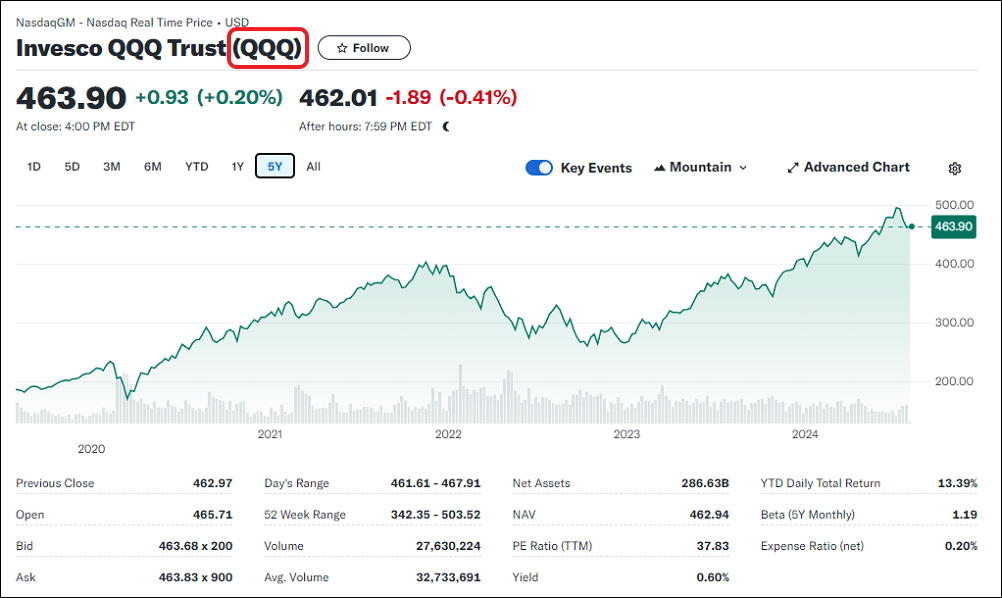Select the 1Y time range tab
1002x598 pixels.
238,167
